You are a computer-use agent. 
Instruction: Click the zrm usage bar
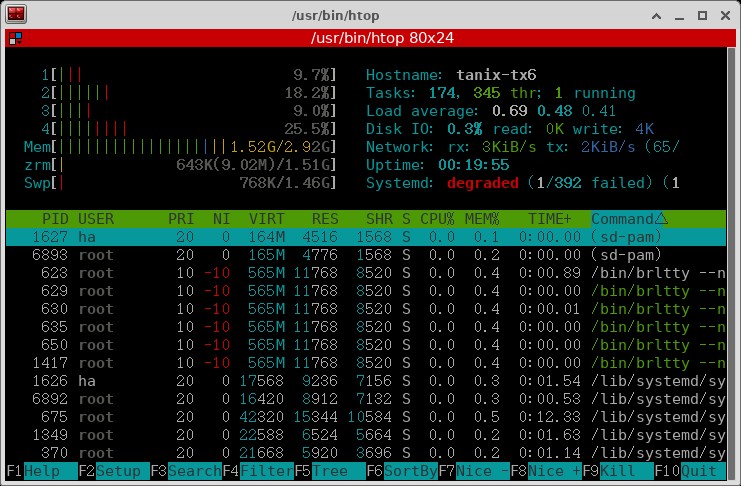click(x=180, y=165)
